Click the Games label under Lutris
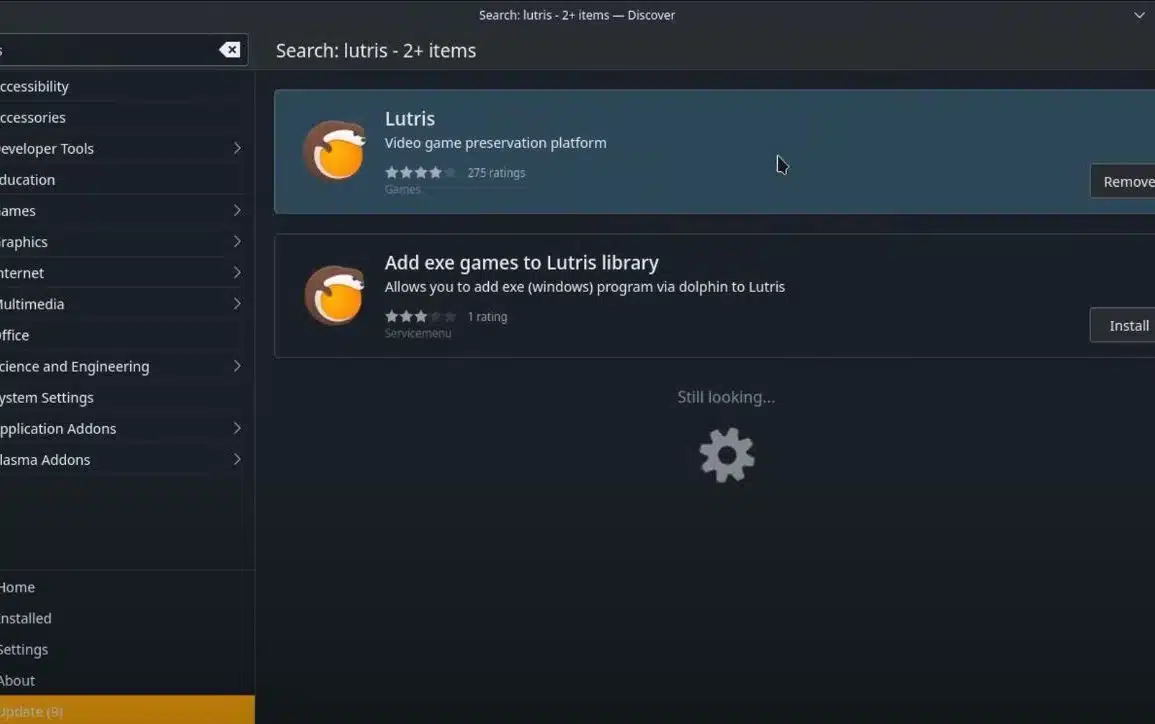The image size is (1155, 724). coord(402,189)
